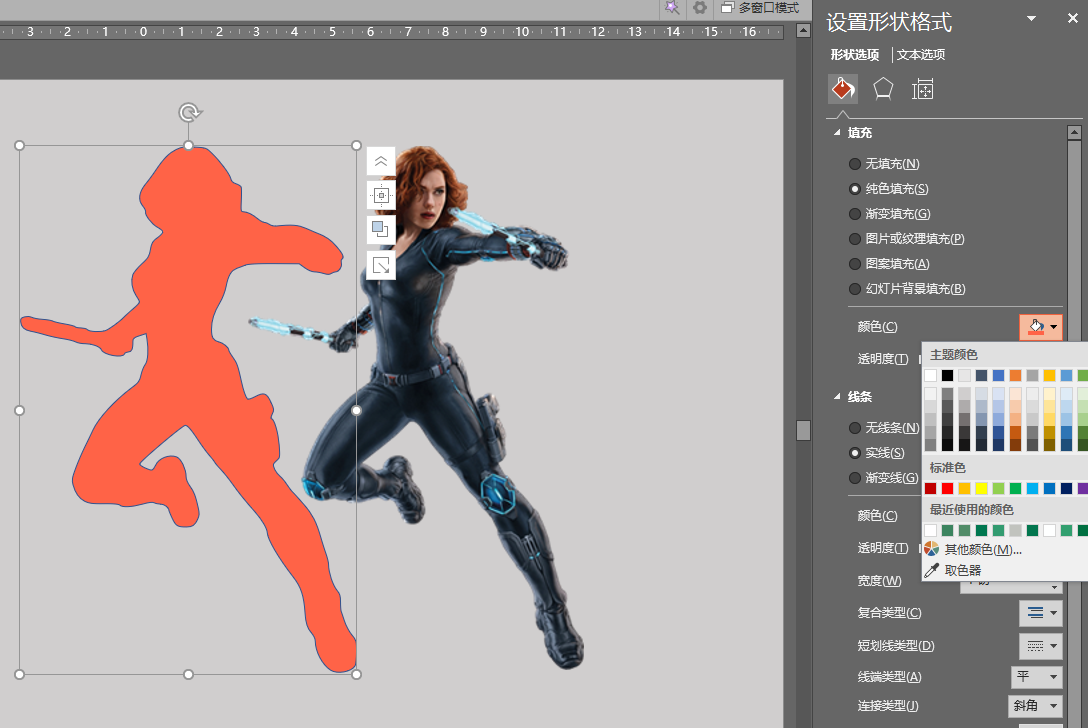The width and height of the screenshot is (1088, 728).
Task: Click the rotation handle above the silhouette
Action: point(189,112)
